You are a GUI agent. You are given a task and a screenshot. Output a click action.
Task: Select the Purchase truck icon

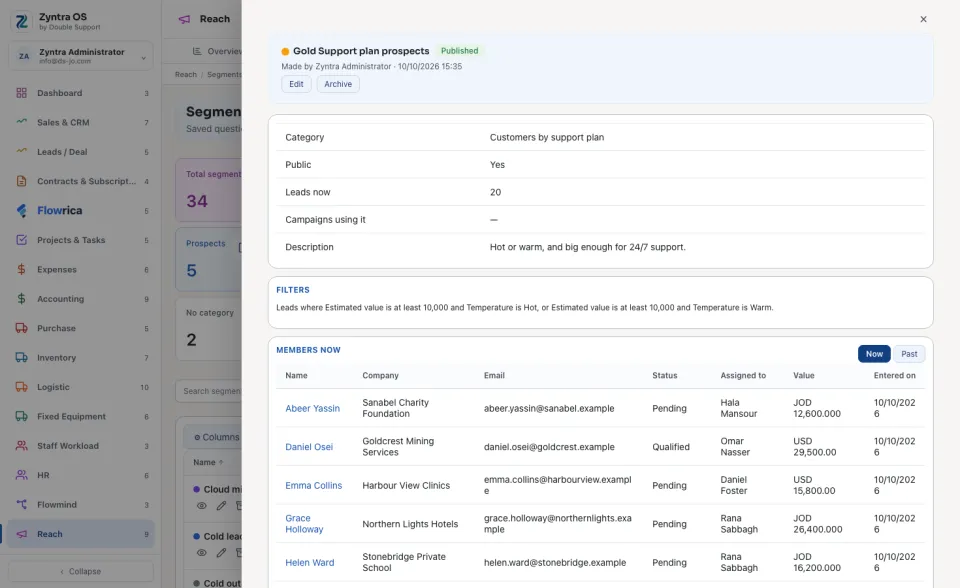[x=21, y=328]
